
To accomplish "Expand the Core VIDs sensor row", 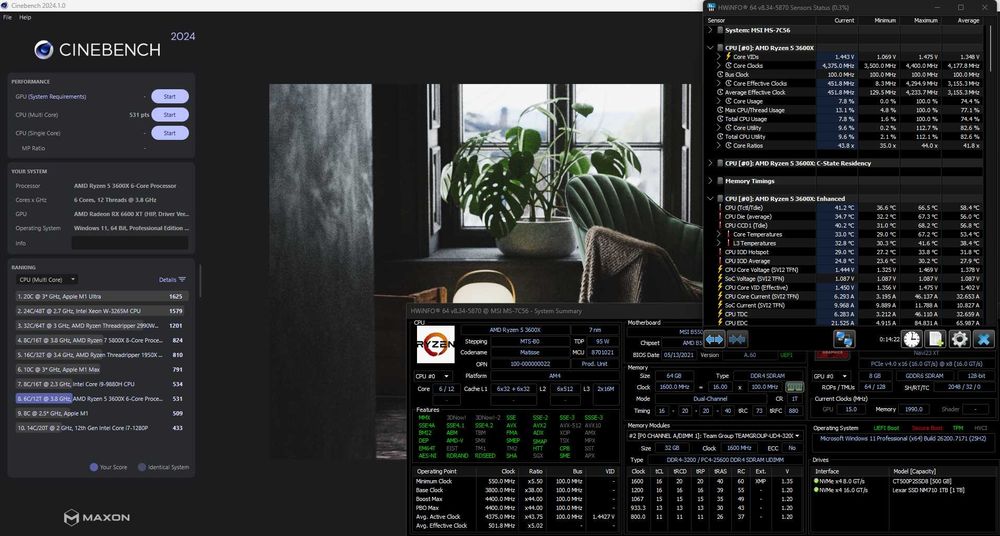I will tap(719, 57).
